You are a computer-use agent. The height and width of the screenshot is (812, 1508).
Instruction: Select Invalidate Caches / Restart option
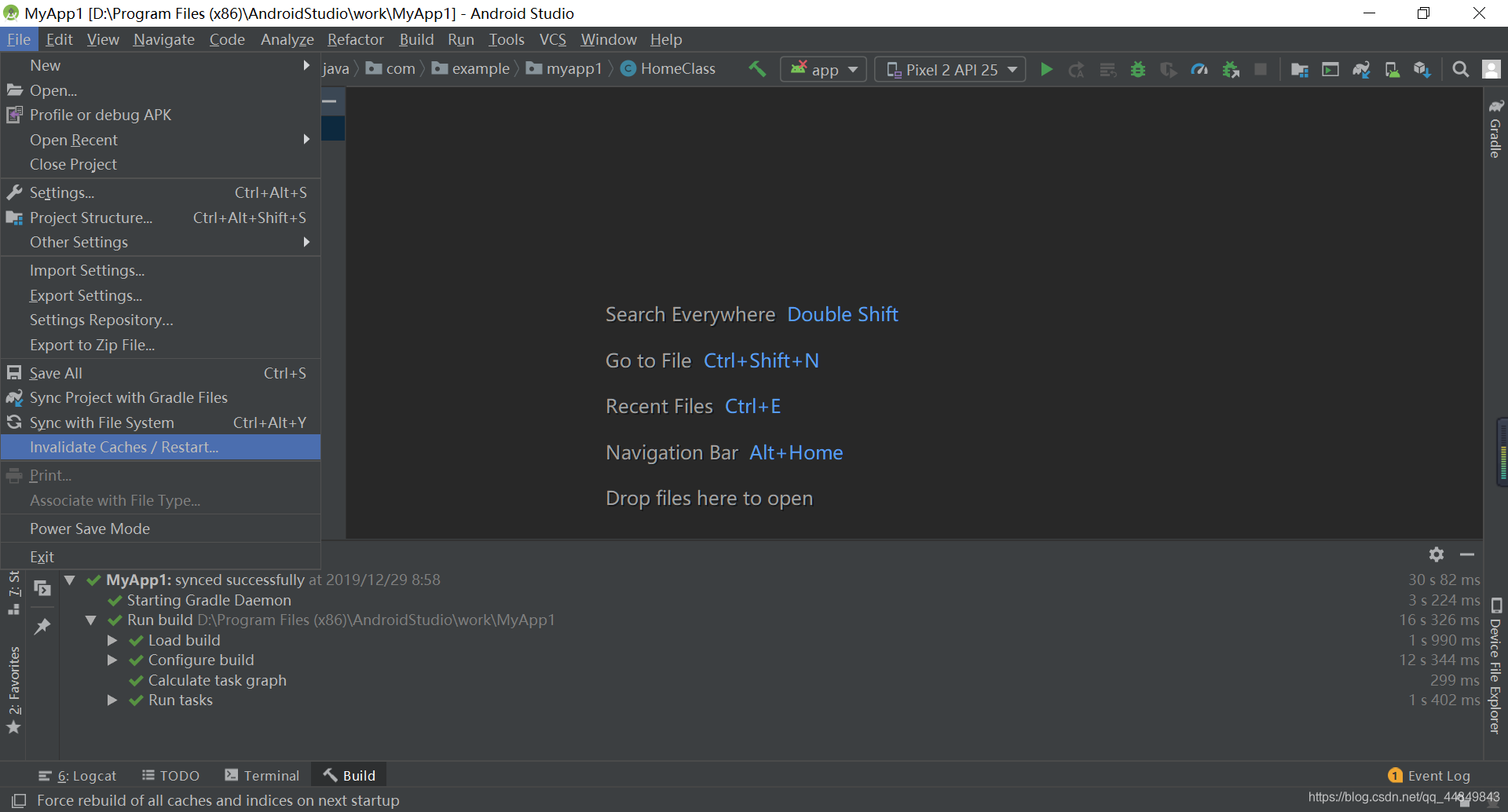pos(124,447)
